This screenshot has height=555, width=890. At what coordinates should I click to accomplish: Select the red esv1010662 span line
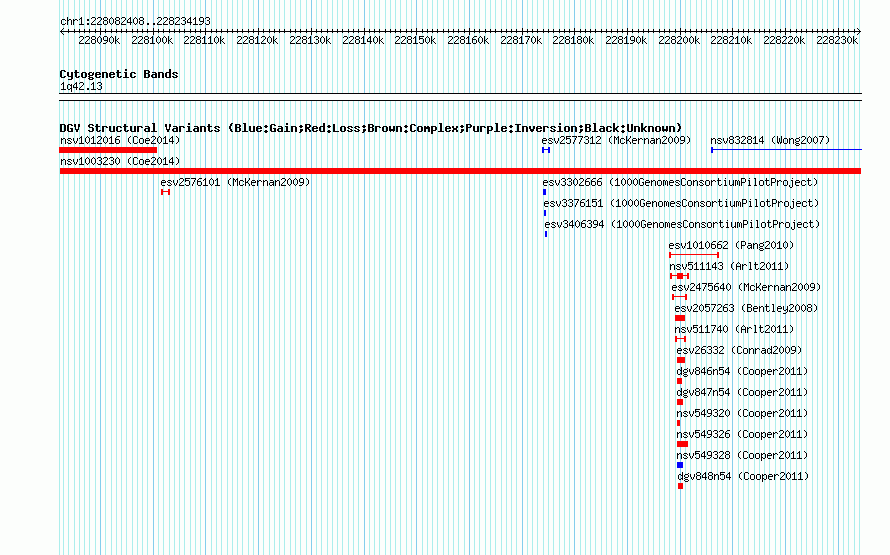tap(694, 255)
